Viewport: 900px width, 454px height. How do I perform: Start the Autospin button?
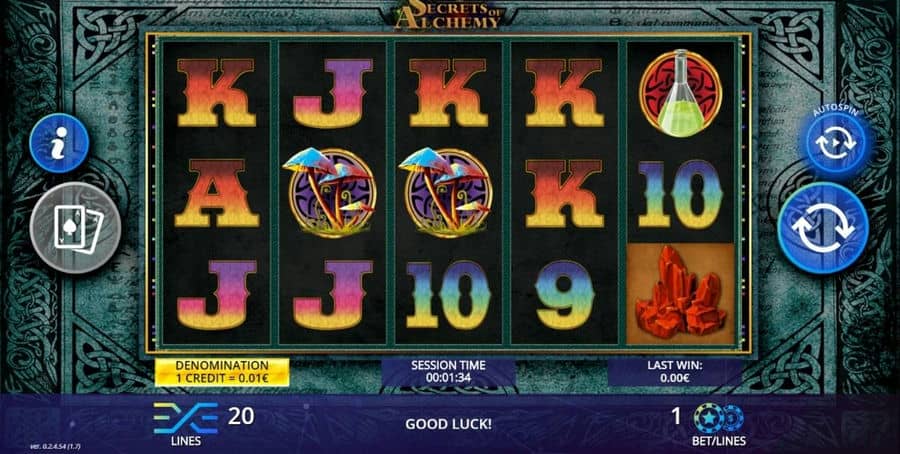click(835, 144)
